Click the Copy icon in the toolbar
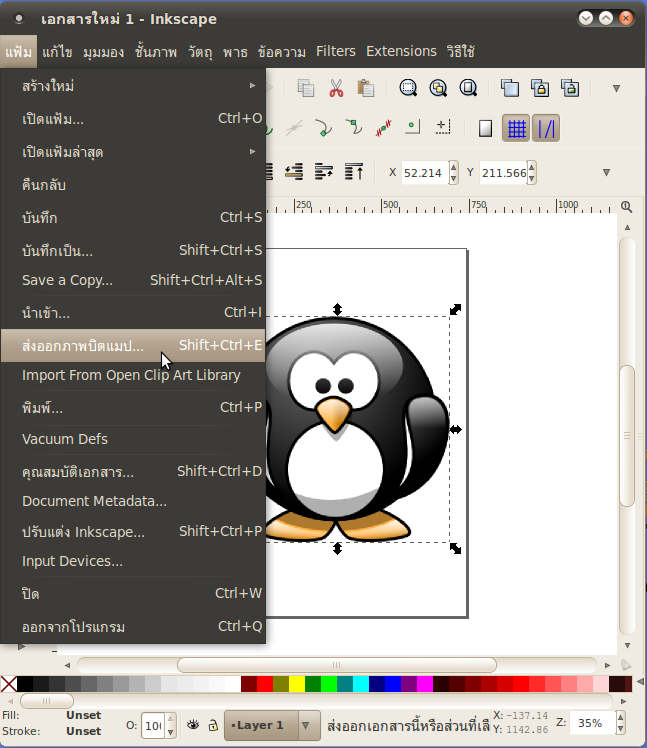This screenshot has height=748, width=647. click(x=305, y=88)
